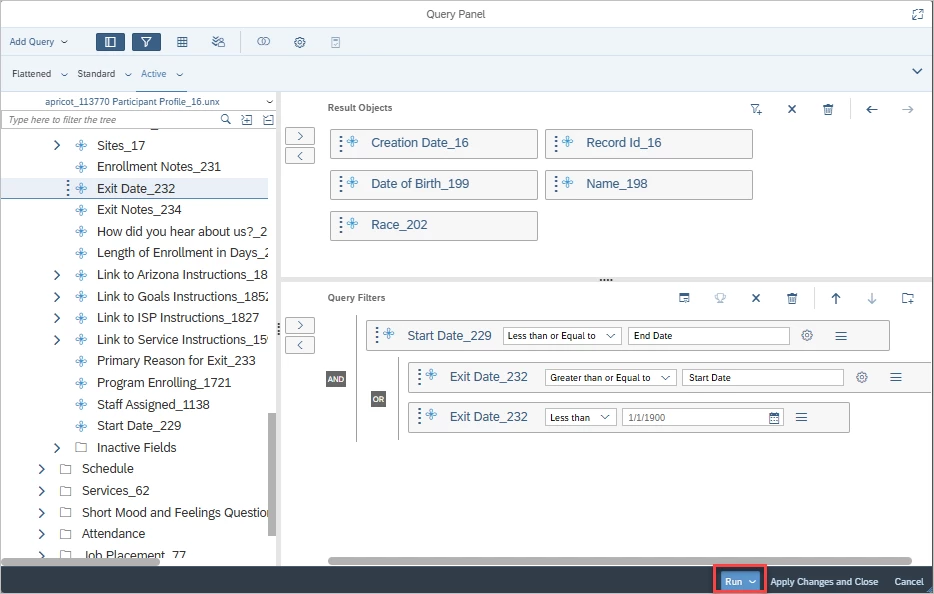Click the database ranking trophy icon
The image size is (934, 594).
click(720, 298)
